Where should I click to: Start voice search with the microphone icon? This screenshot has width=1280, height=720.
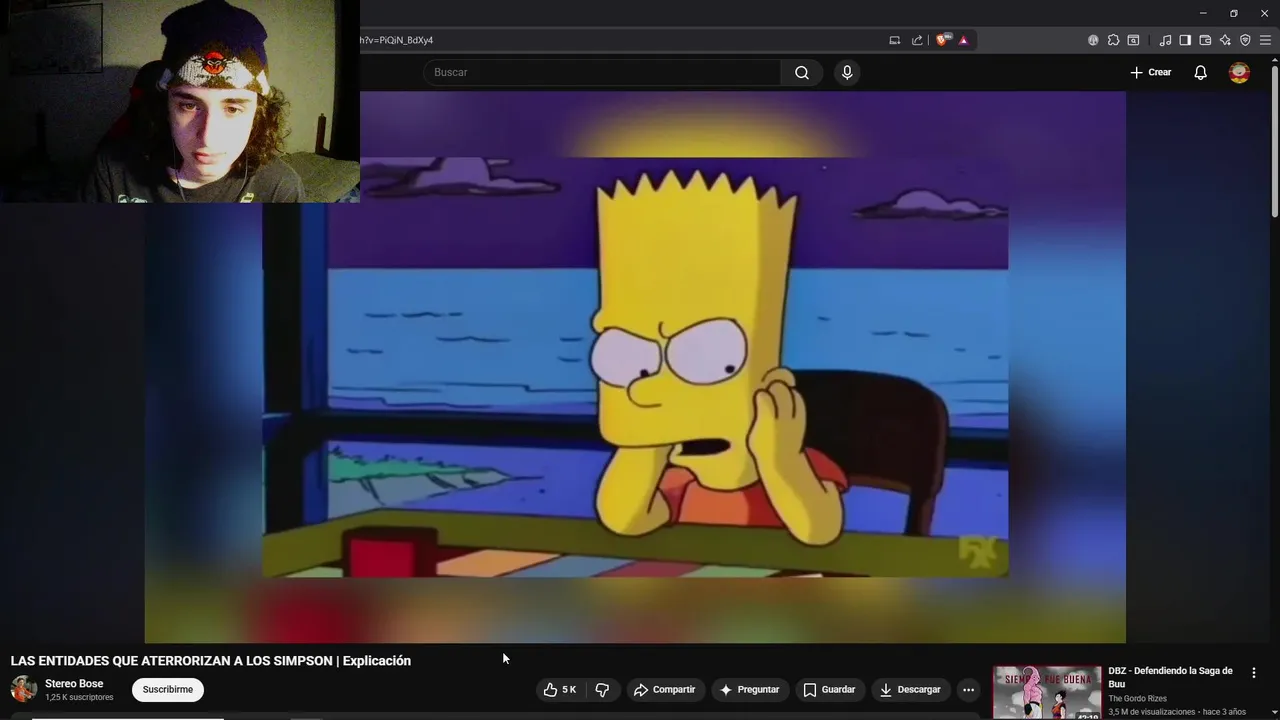tap(847, 72)
